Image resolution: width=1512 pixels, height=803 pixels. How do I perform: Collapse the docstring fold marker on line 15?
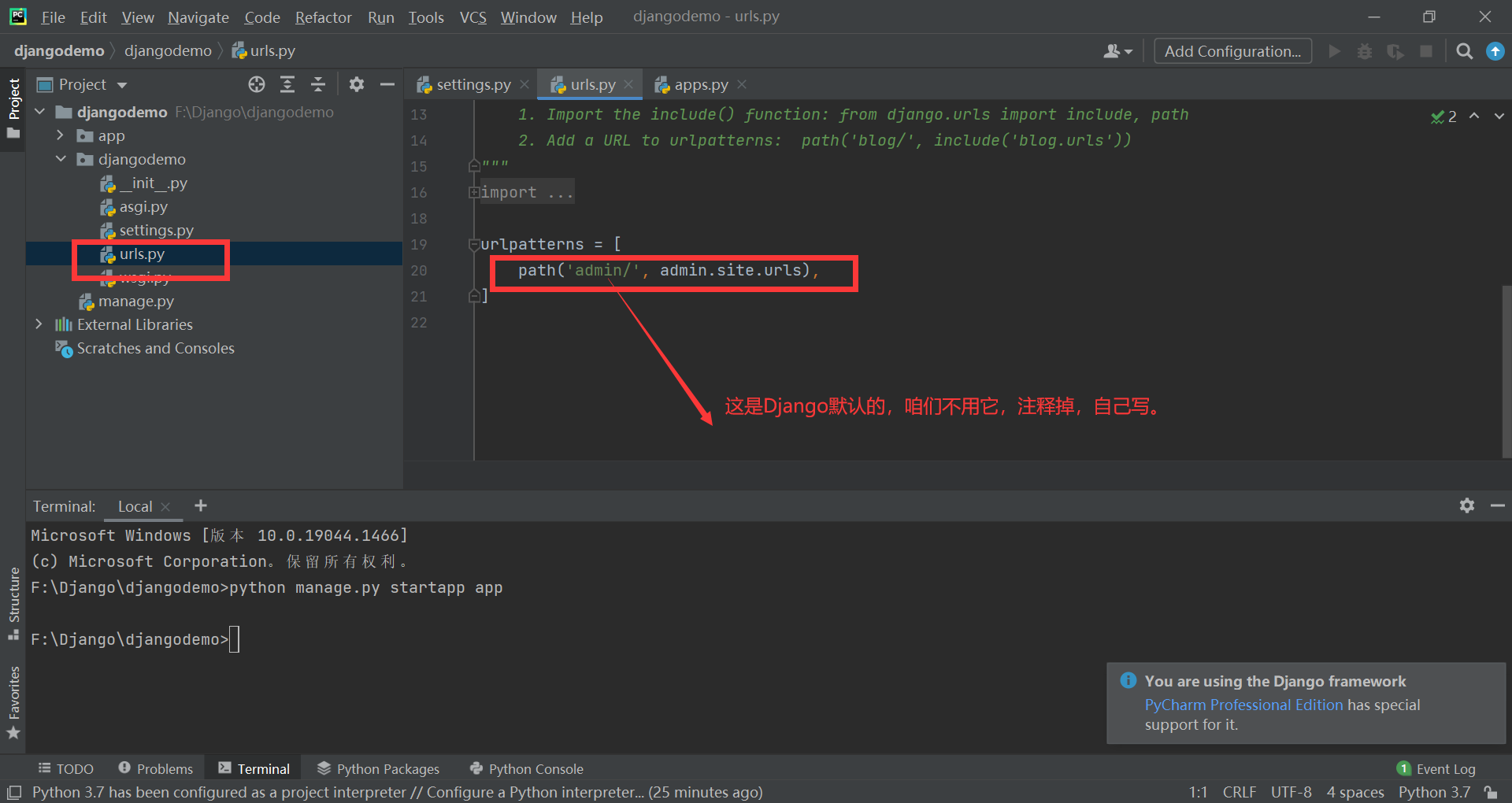[x=474, y=165]
